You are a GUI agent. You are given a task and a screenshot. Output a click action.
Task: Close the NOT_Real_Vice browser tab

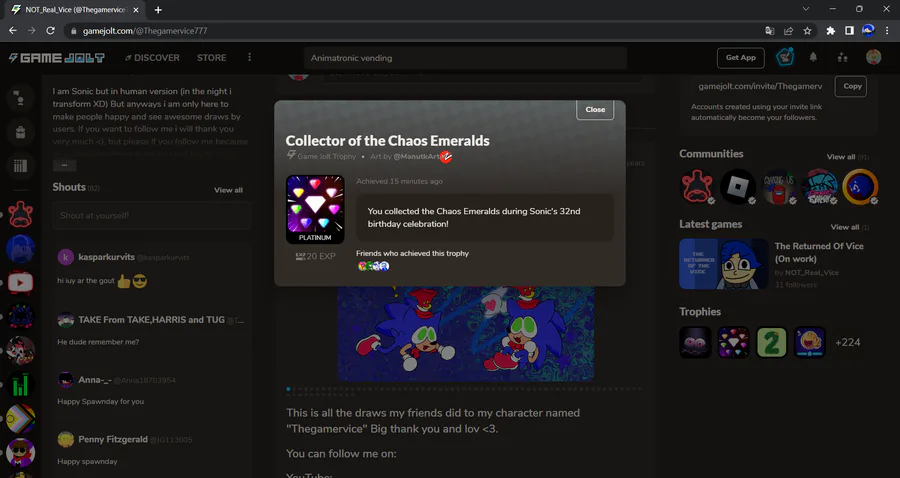[x=136, y=10]
